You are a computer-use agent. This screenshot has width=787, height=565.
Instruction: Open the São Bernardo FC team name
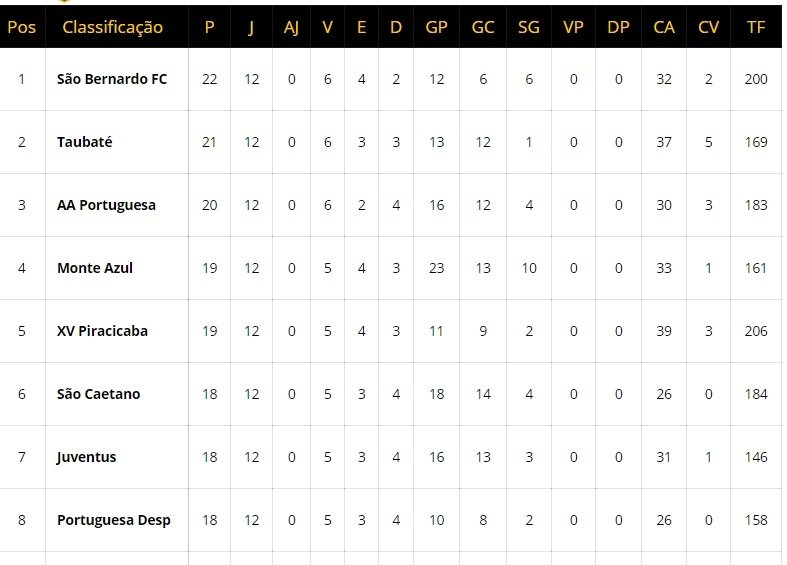click(x=112, y=79)
